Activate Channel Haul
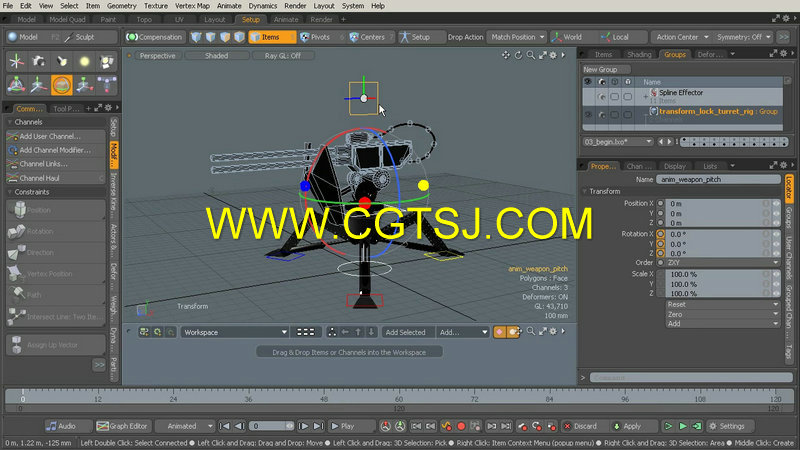 (x=55, y=178)
